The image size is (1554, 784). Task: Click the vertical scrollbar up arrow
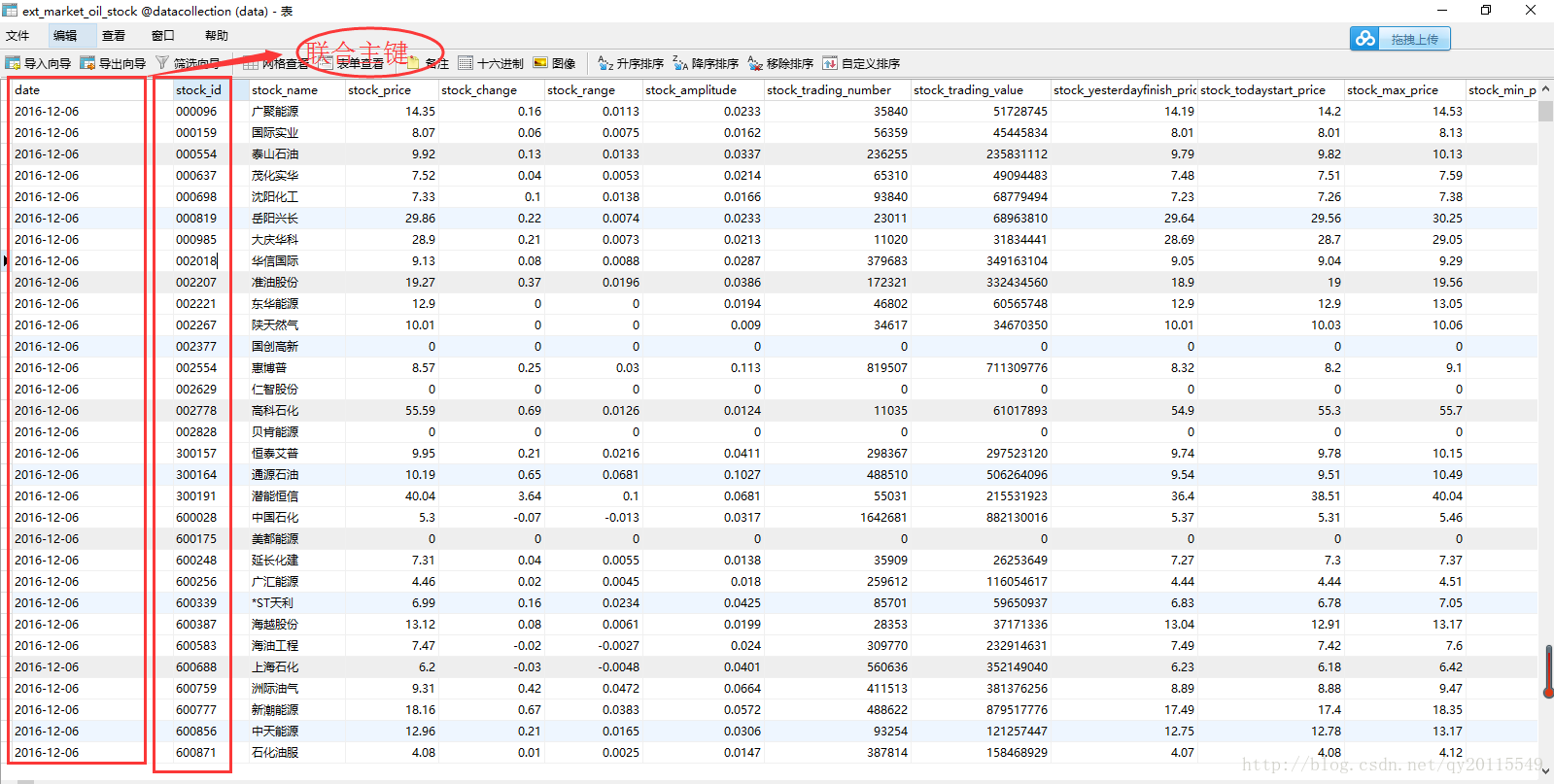[x=1545, y=89]
